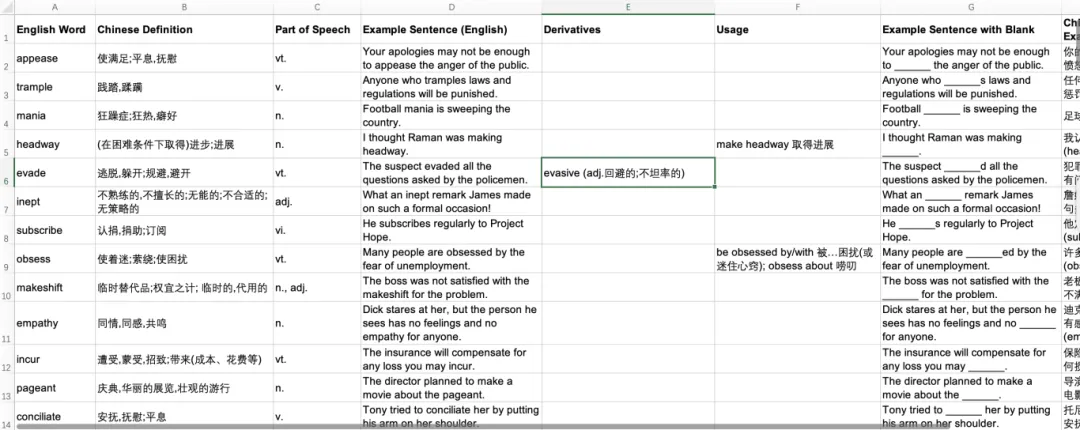1080x430 pixels.
Task: Click the 'Derivatives' header cell
Action: [x=628, y=29]
